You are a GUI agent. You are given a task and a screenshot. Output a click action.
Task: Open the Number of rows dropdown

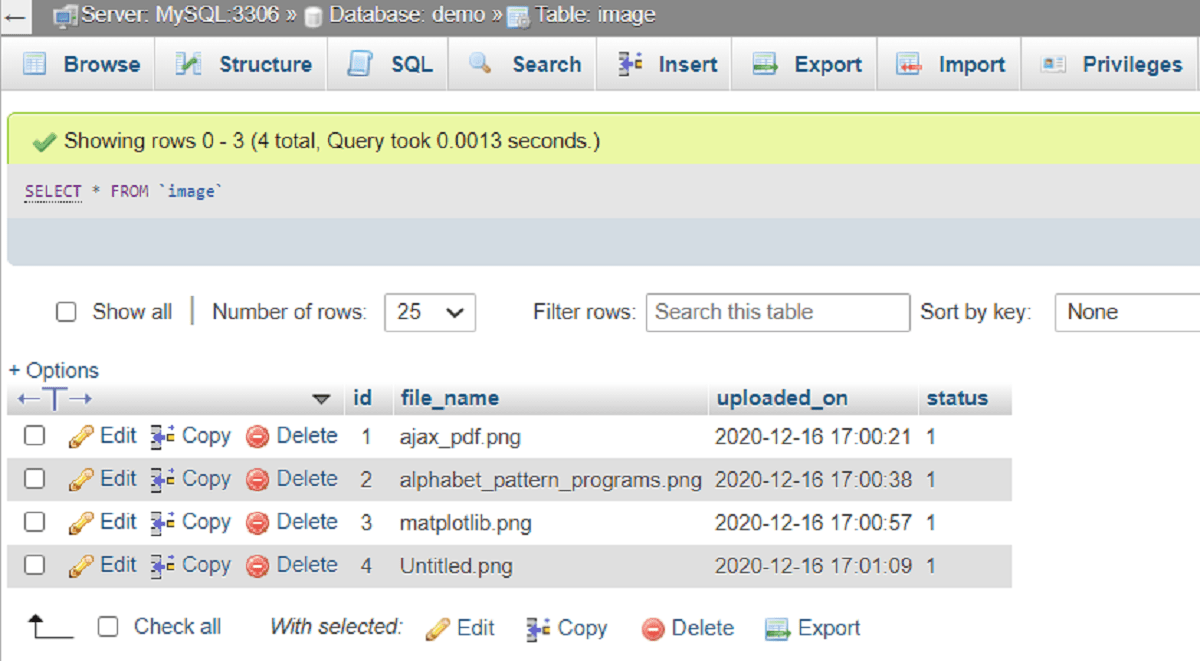[x=429, y=312]
